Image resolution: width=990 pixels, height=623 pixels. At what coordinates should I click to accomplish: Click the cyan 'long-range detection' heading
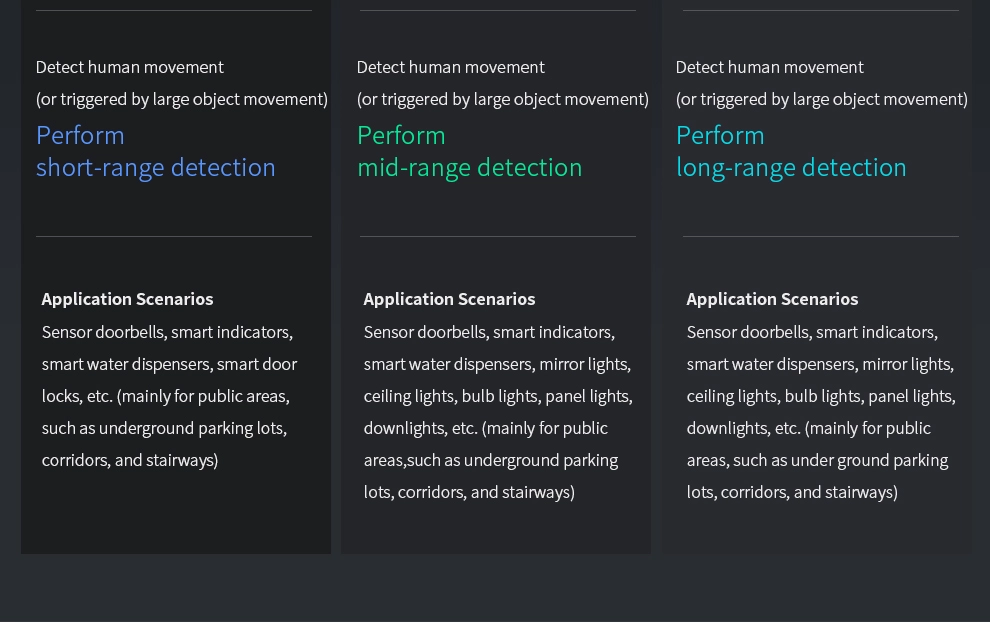pyautogui.click(x=791, y=167)
